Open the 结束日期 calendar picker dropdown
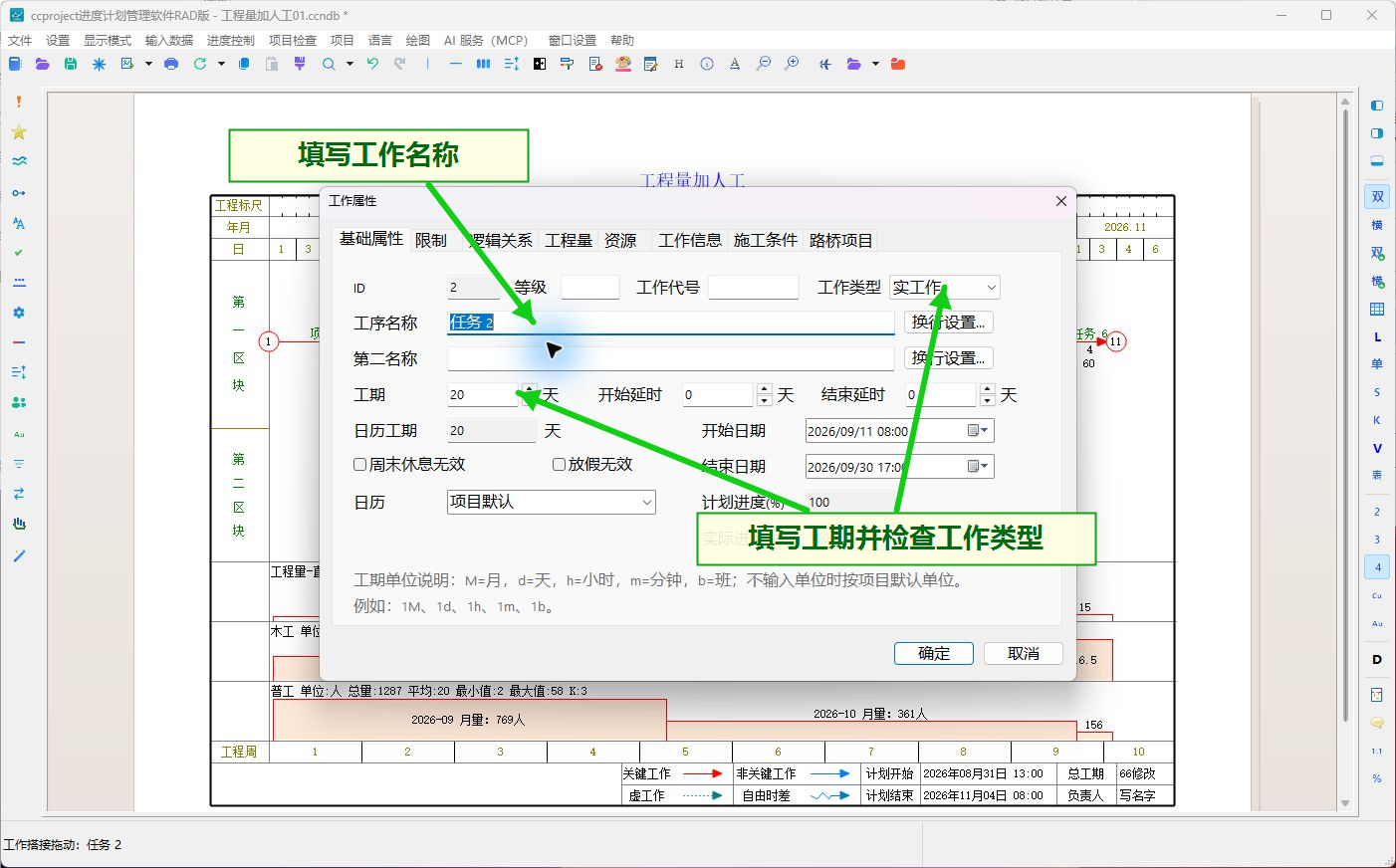 978,467
